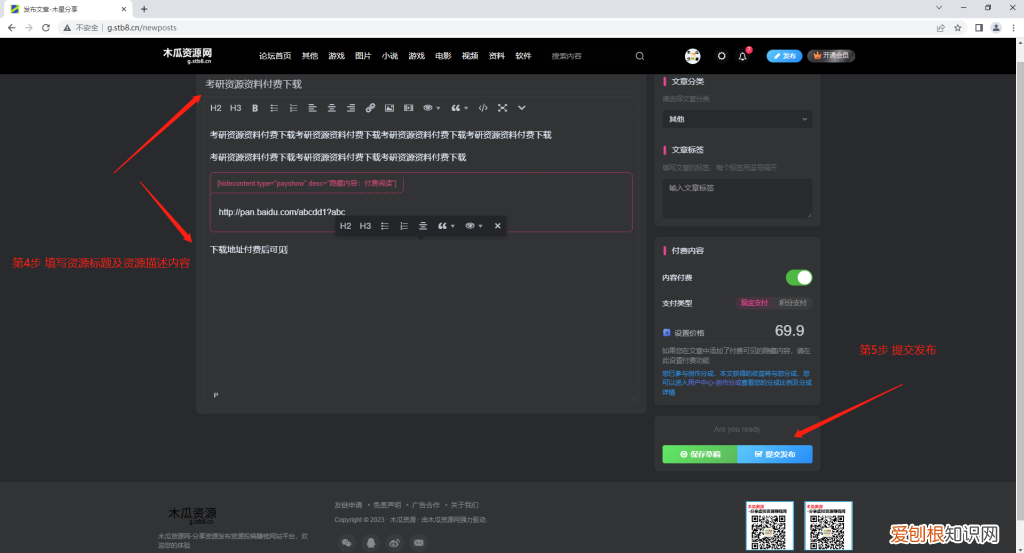Click the insert video icon in the editor toolbar
The width and height of the screenshot is (1024, 553).
(407, 108)
